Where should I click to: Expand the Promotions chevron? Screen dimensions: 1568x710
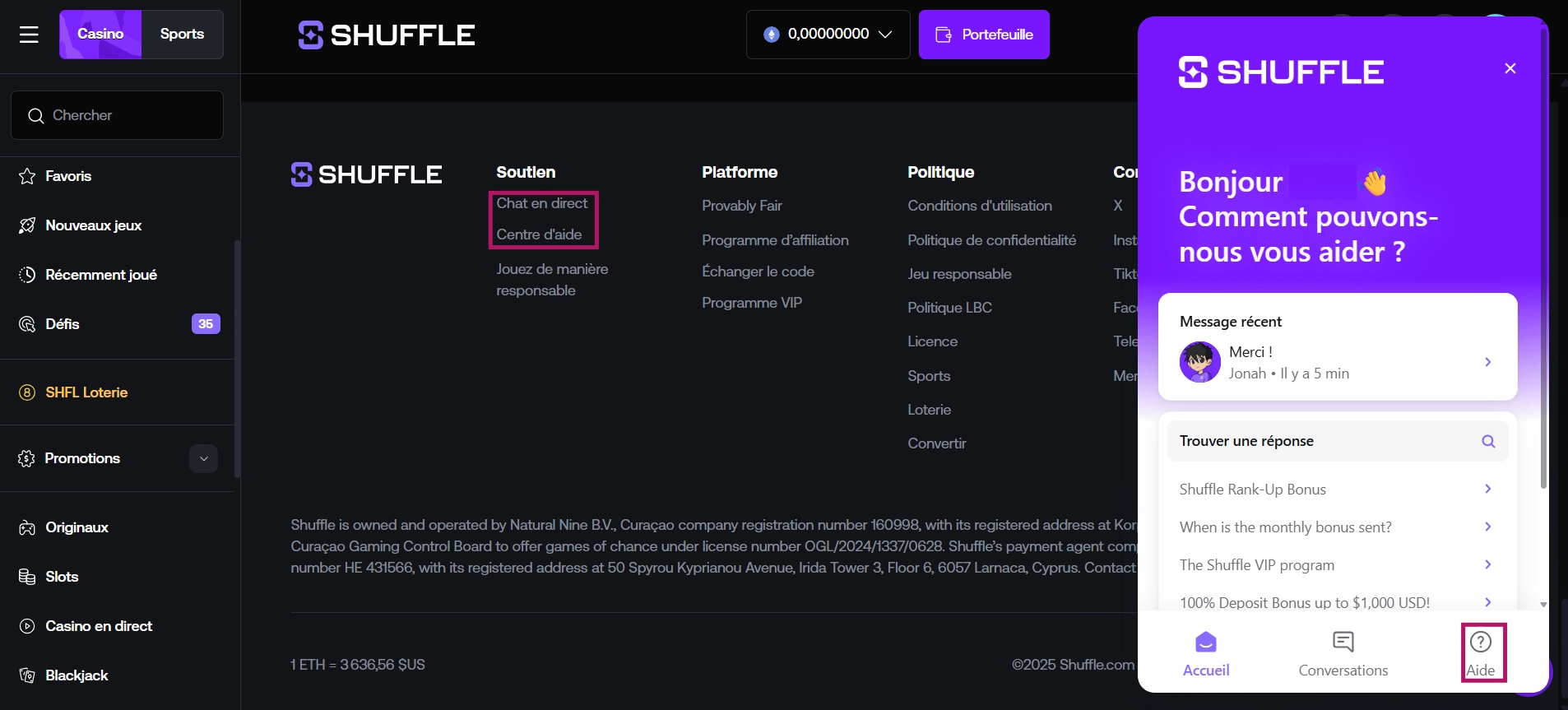coord(203,458)
